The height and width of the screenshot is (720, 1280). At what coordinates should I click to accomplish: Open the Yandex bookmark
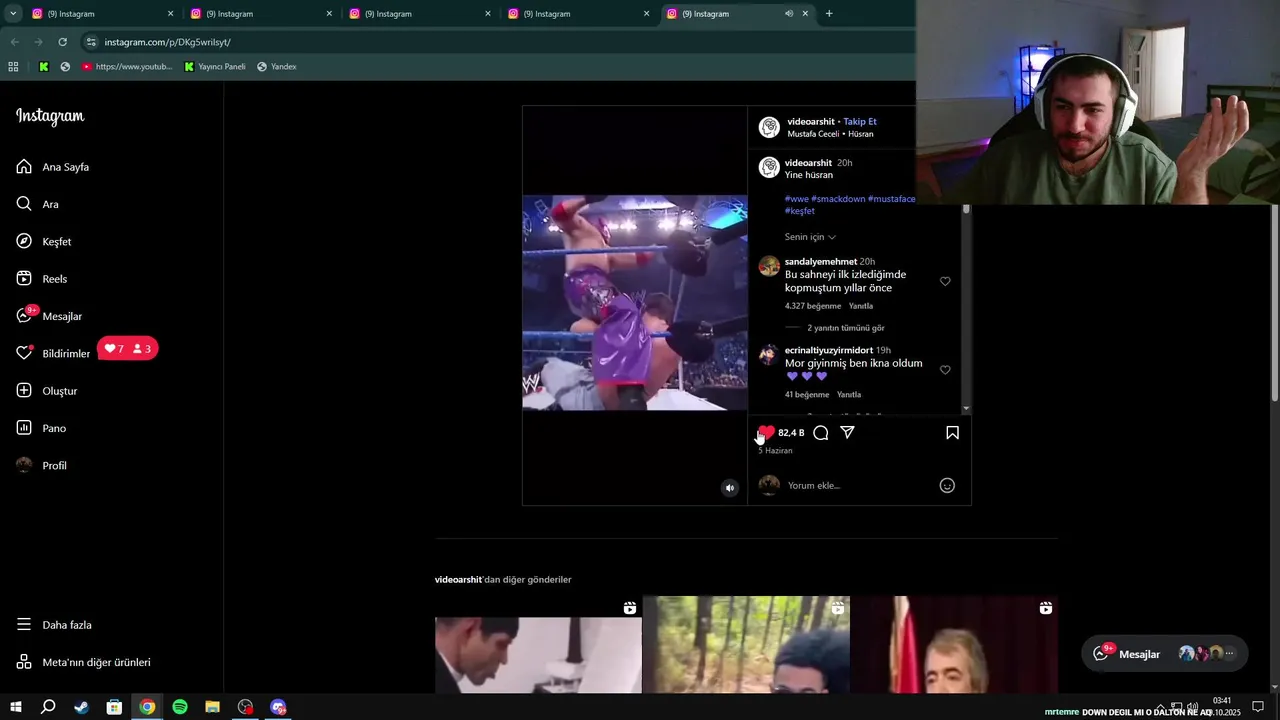point(276,67)
